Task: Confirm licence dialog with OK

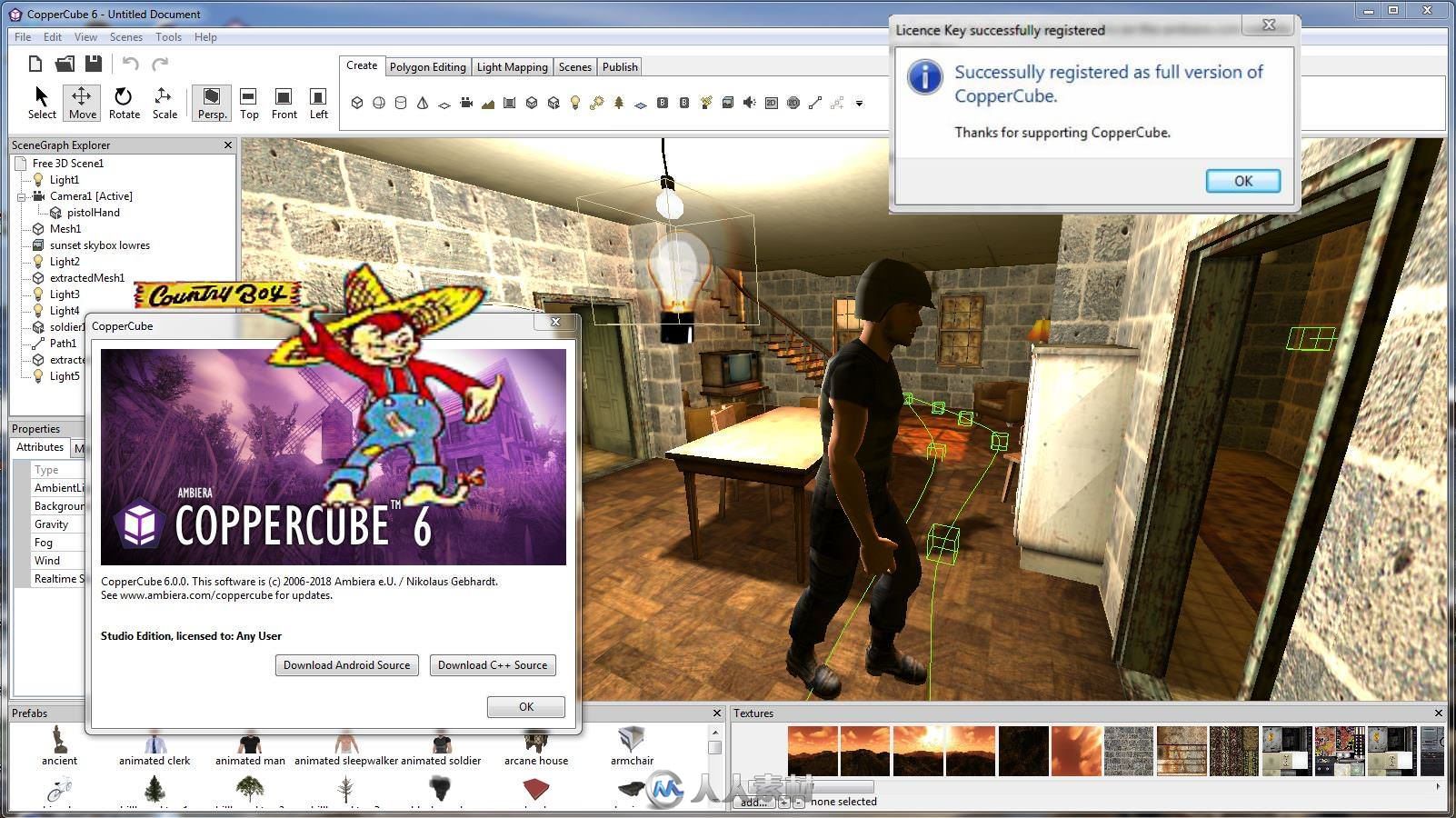Action: coord(1242,181)
